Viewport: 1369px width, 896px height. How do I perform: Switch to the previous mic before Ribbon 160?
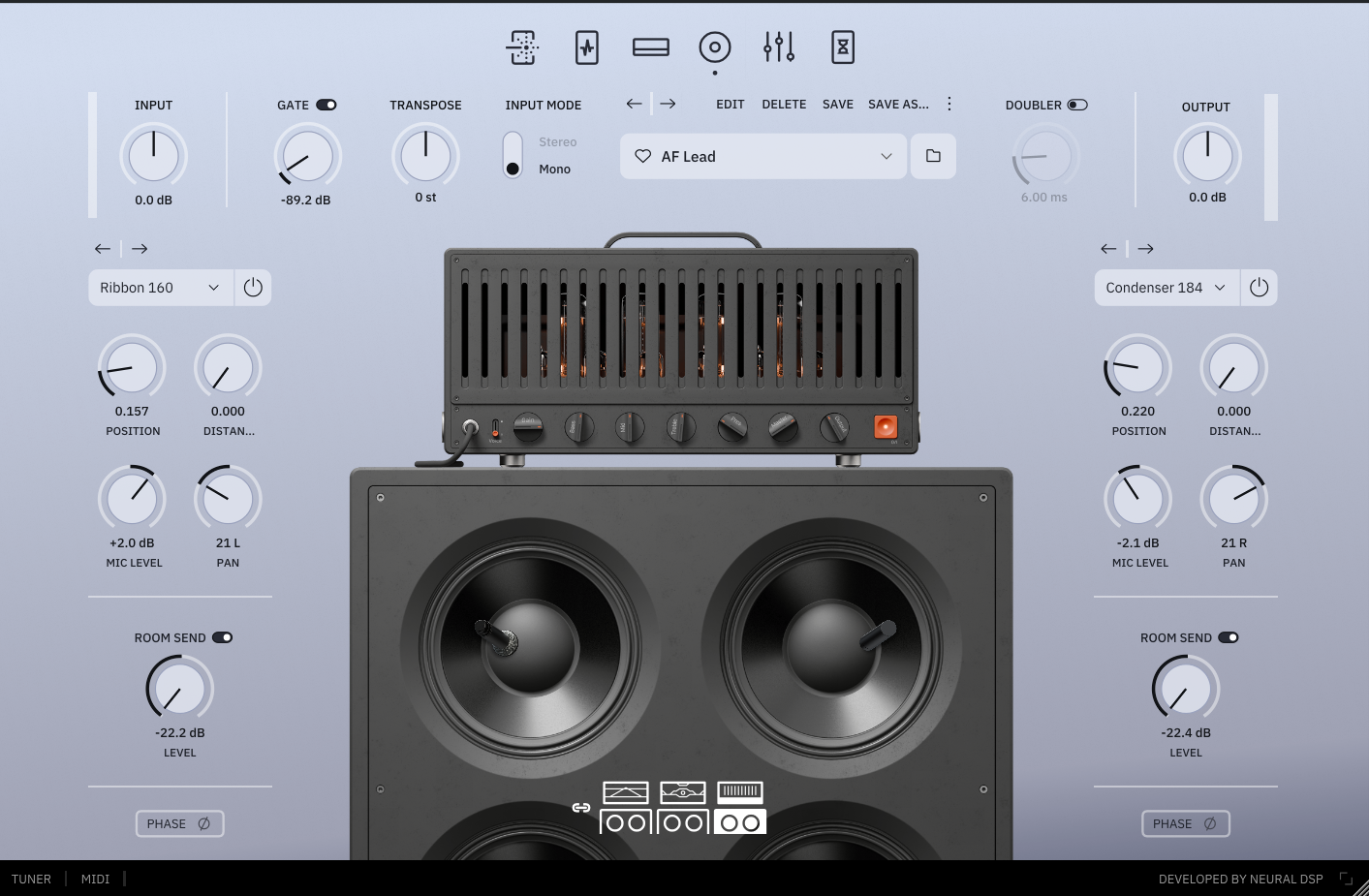coord(103,249)
